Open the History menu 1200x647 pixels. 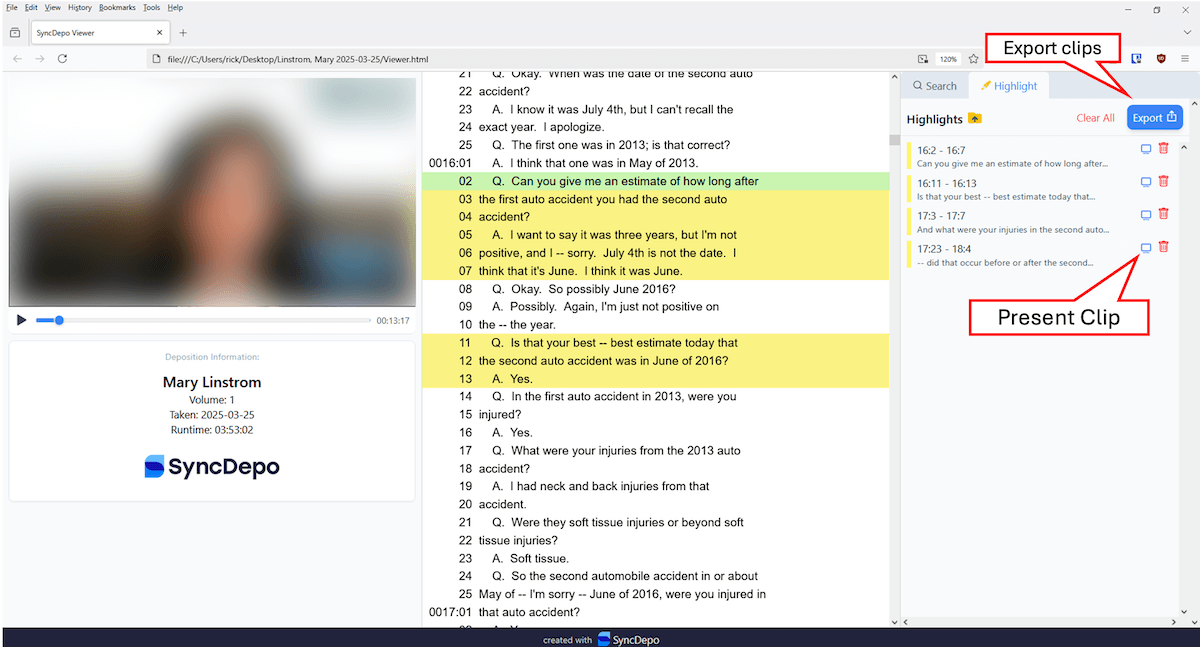click(80, 7)
